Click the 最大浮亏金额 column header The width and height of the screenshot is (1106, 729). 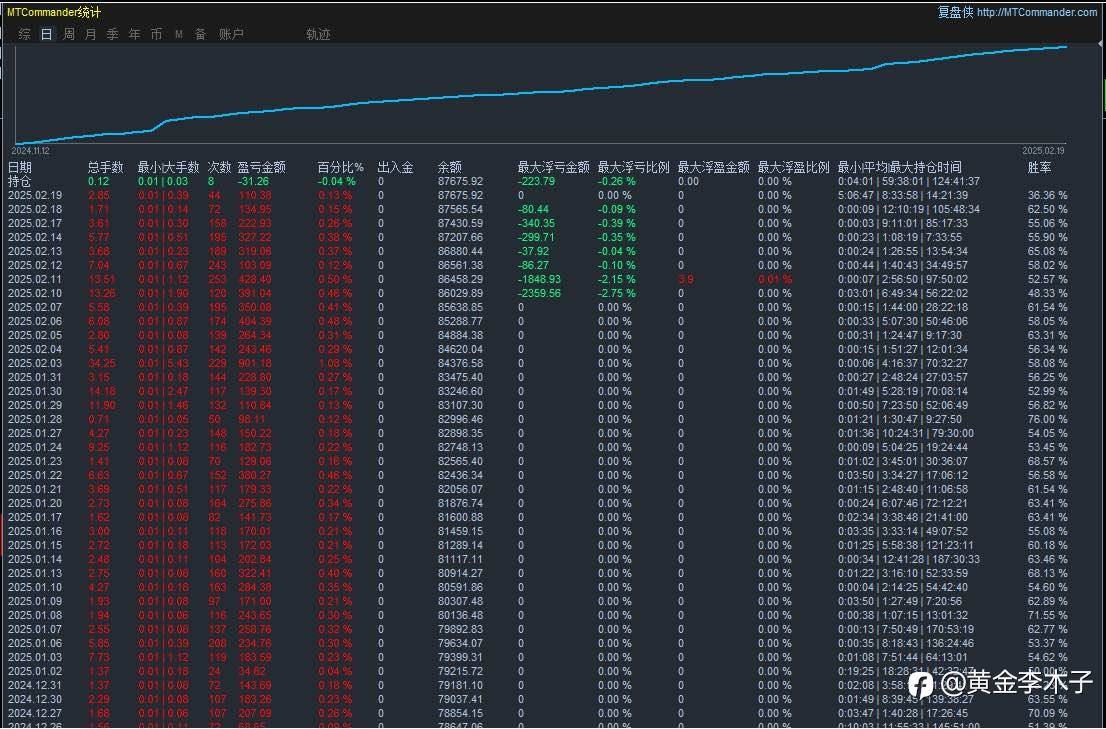pos(554,167)
